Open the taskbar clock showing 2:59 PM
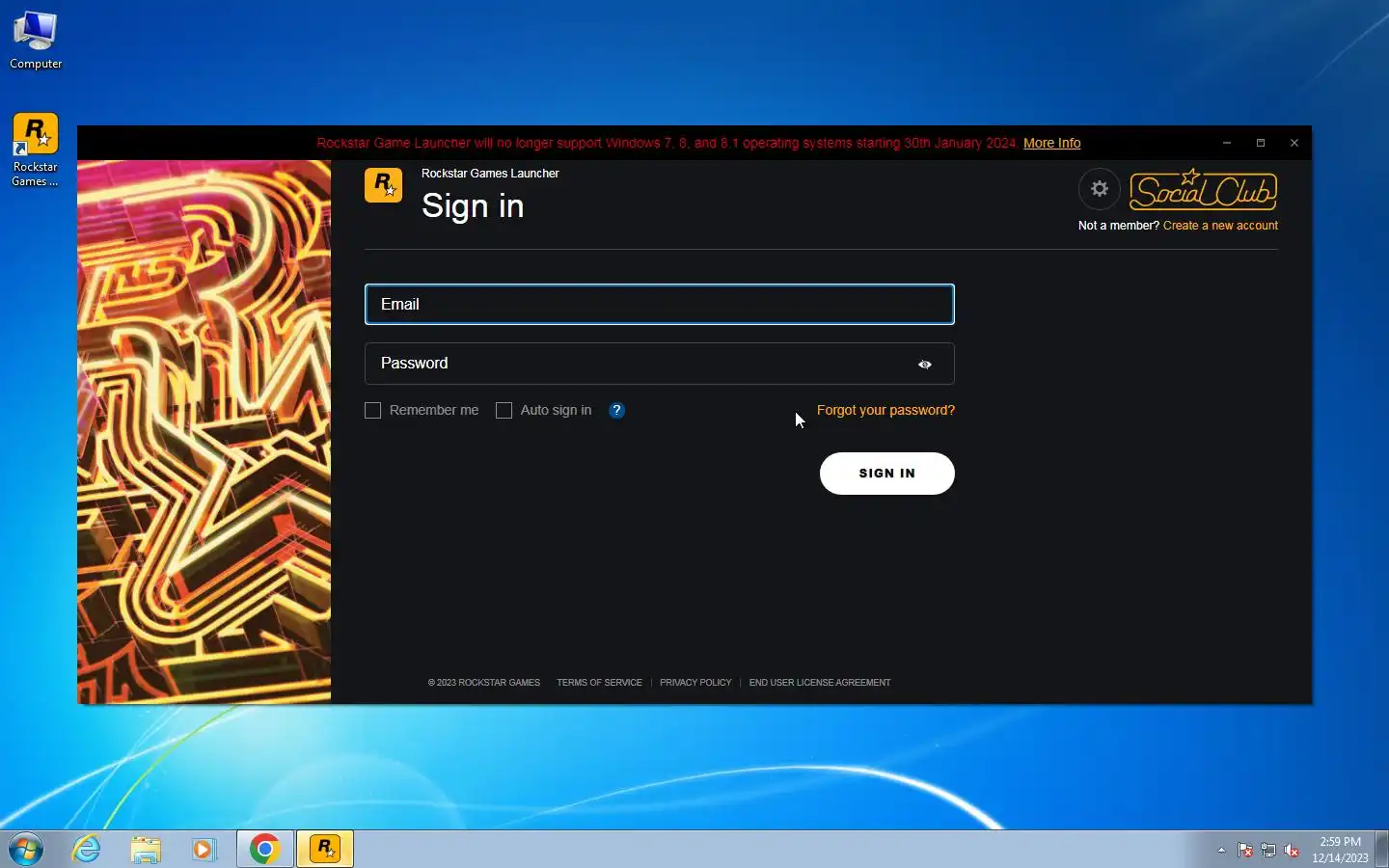Viewport: 1389px width, 868px height. 1340,850
